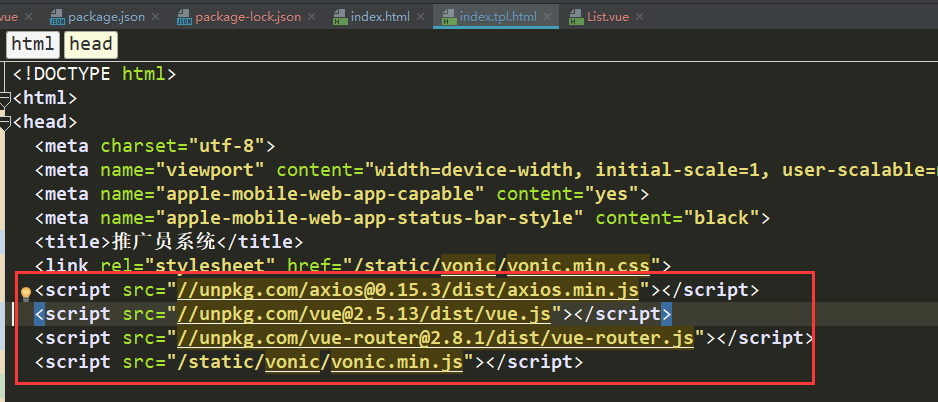Click the yellow light bulb intention icon
The width and height of the screenshot is (938, 402).
click(x=26, y=293)
